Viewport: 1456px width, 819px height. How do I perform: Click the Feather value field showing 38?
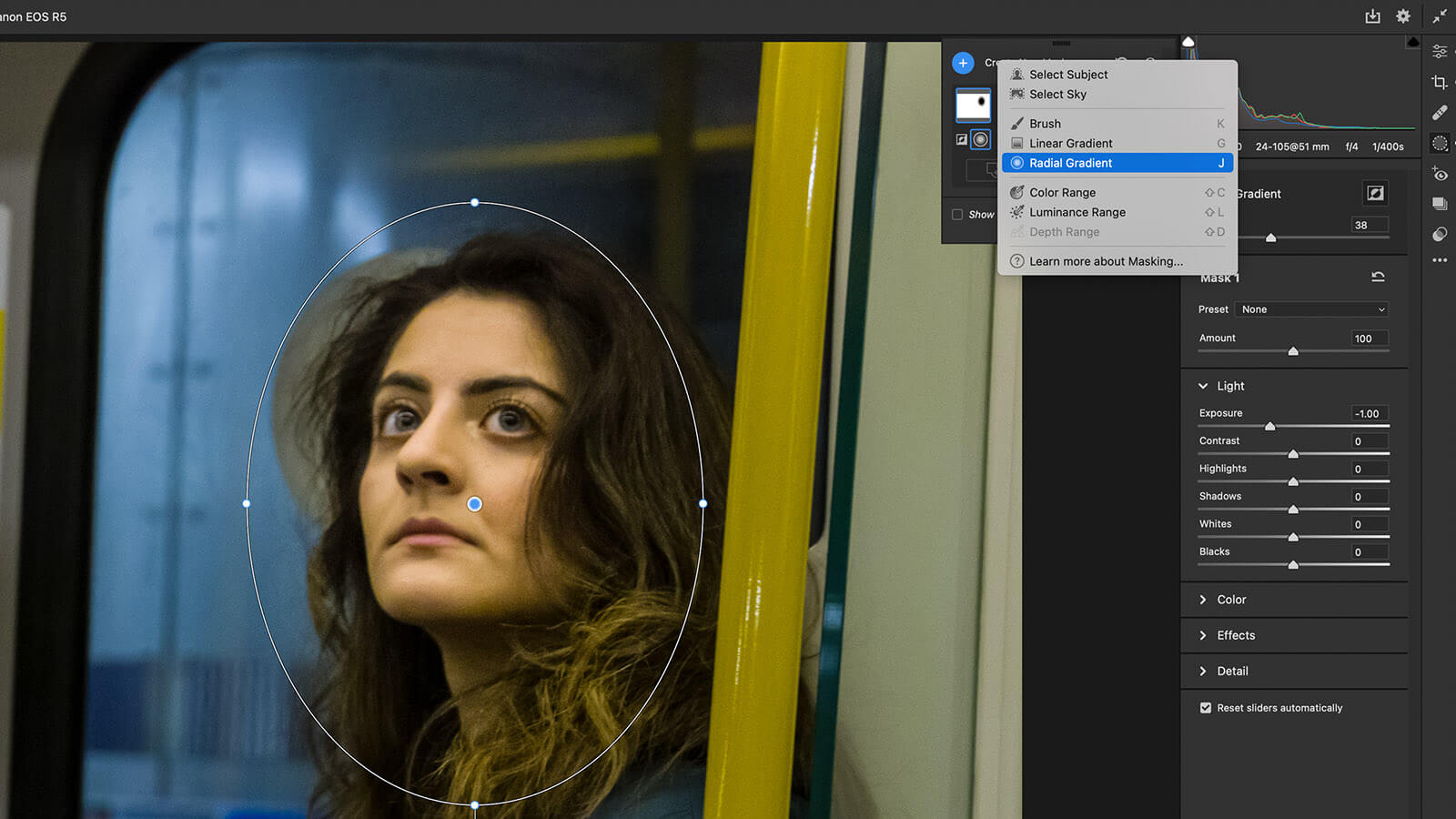[x=1370, y=225]
